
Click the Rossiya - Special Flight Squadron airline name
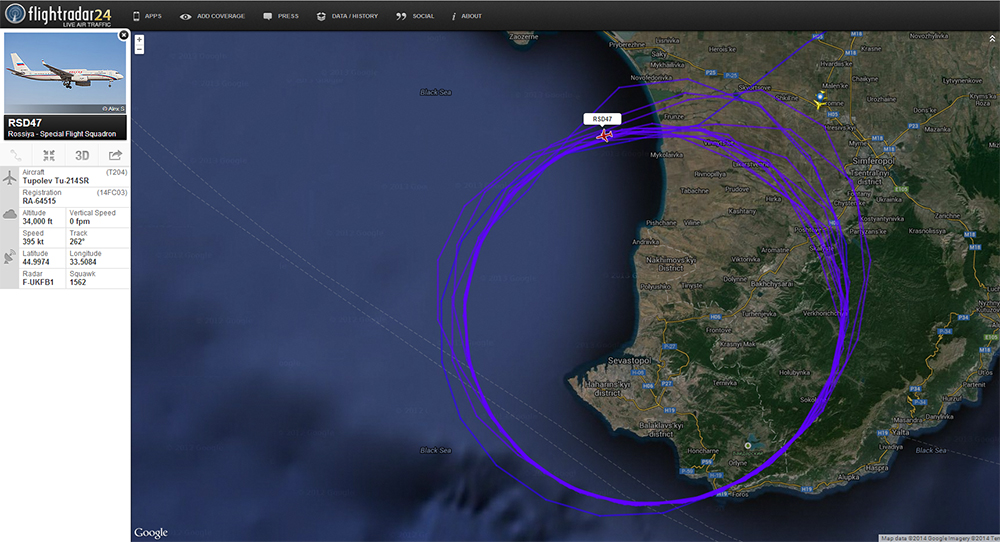click(x=62, y=134)
